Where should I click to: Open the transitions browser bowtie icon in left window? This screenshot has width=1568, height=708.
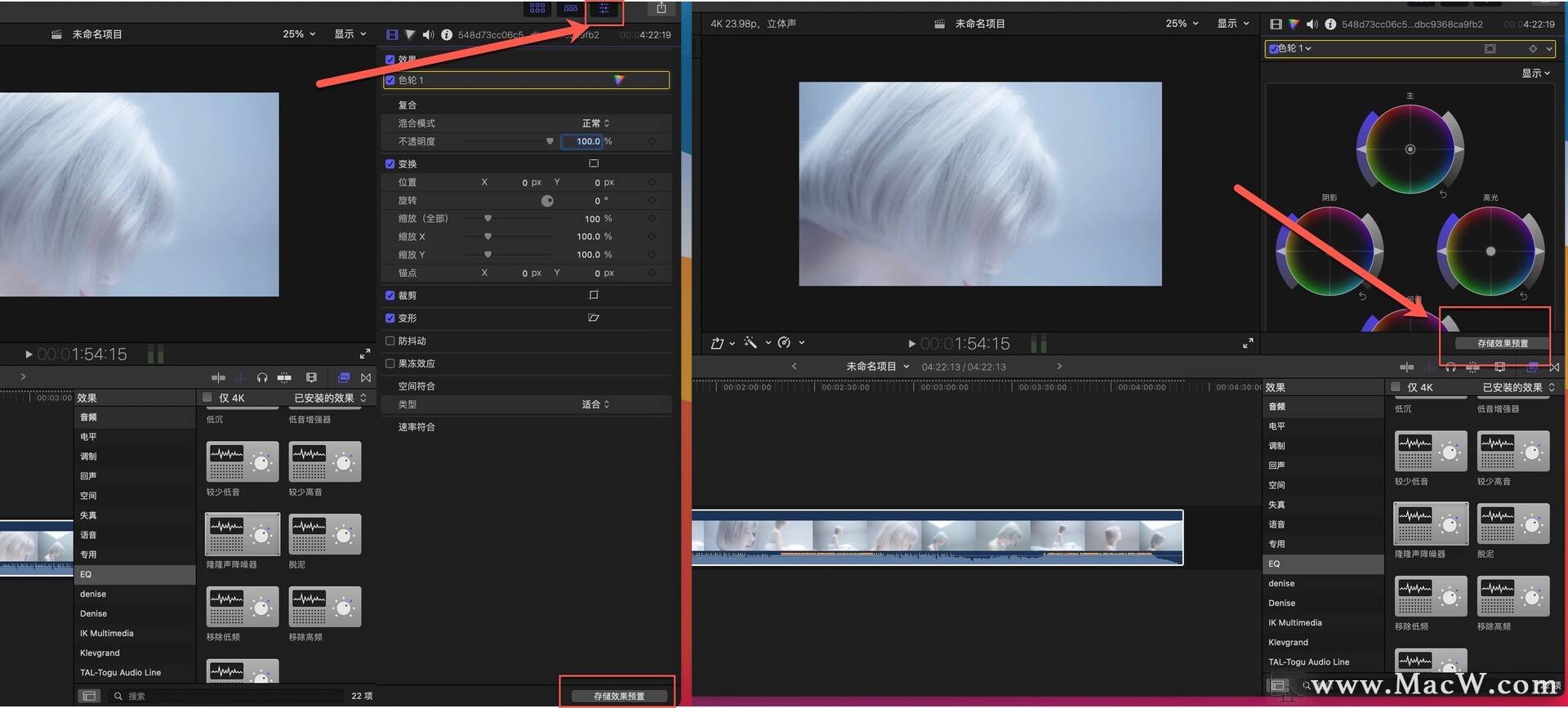(x=366, y=377)
